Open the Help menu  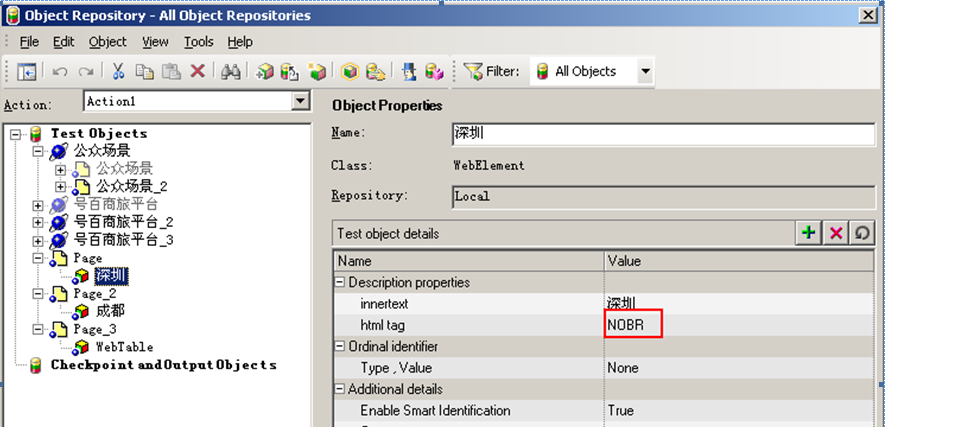pyautogui.click(x=240, y=42)
